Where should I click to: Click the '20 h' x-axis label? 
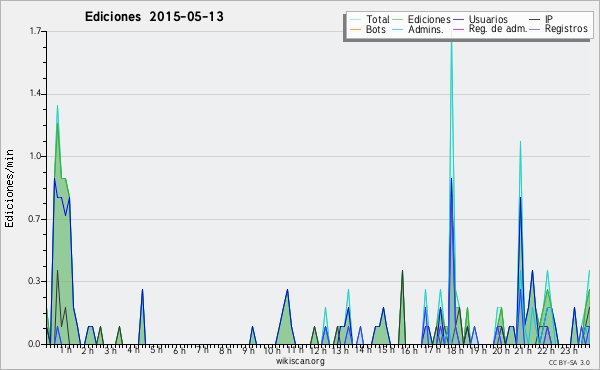[x=501, y=350]
